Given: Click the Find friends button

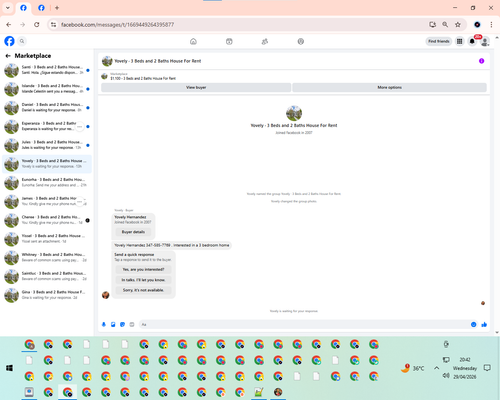Looking at the screenshot, I should pyautogui.click(x=439, y=41).
